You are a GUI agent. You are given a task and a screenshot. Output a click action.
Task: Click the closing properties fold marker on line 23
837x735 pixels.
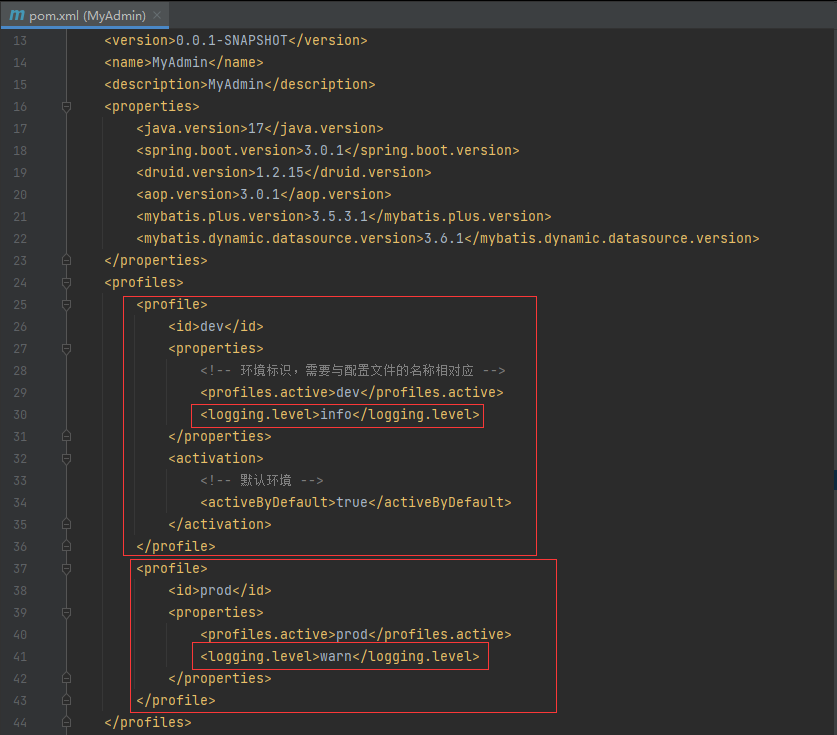66,260
